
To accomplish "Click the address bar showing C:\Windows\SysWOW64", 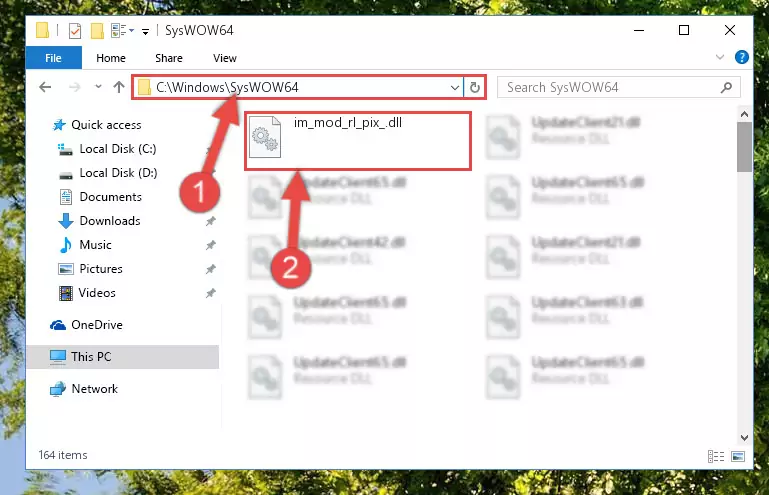I will click(x=298, y=87).
